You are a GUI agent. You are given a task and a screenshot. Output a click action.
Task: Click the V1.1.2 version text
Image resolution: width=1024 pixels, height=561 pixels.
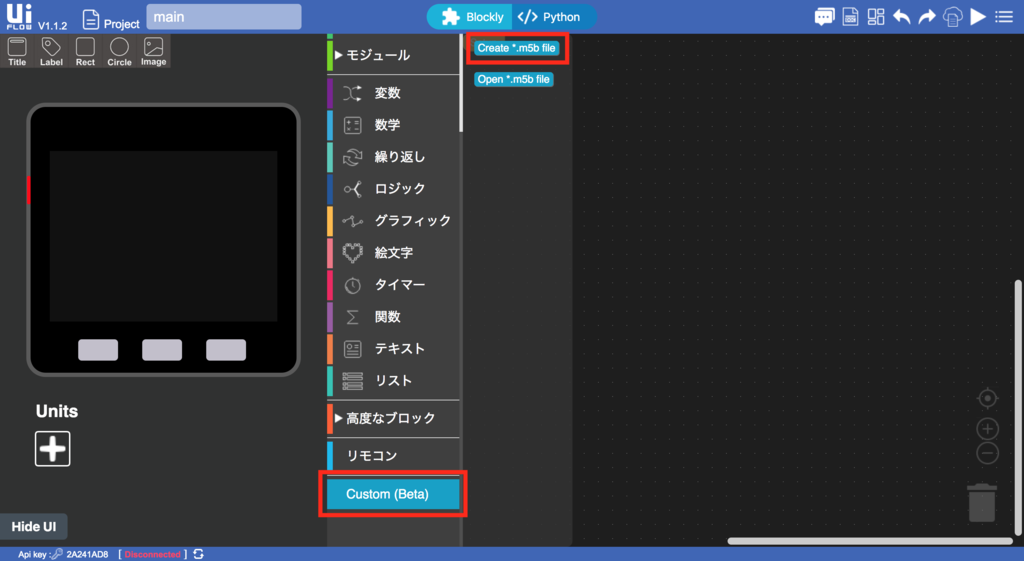point(52,25)
